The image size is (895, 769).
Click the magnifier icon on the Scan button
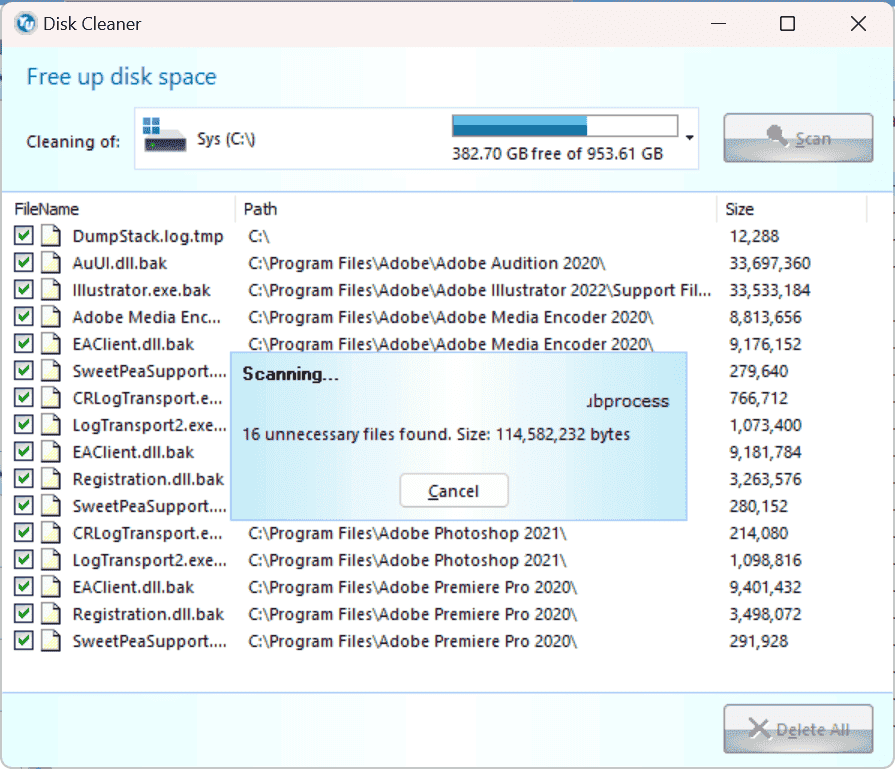(776, 135)
